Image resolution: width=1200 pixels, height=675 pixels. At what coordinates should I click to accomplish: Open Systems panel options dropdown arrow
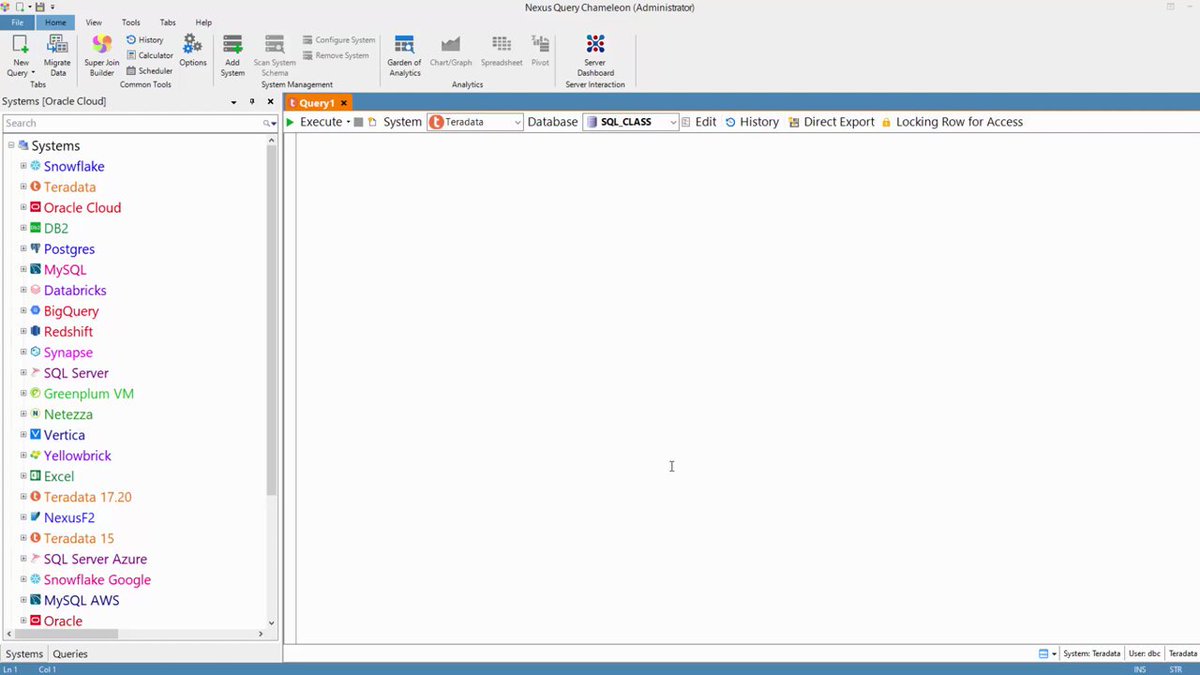(x=234, y=102)
